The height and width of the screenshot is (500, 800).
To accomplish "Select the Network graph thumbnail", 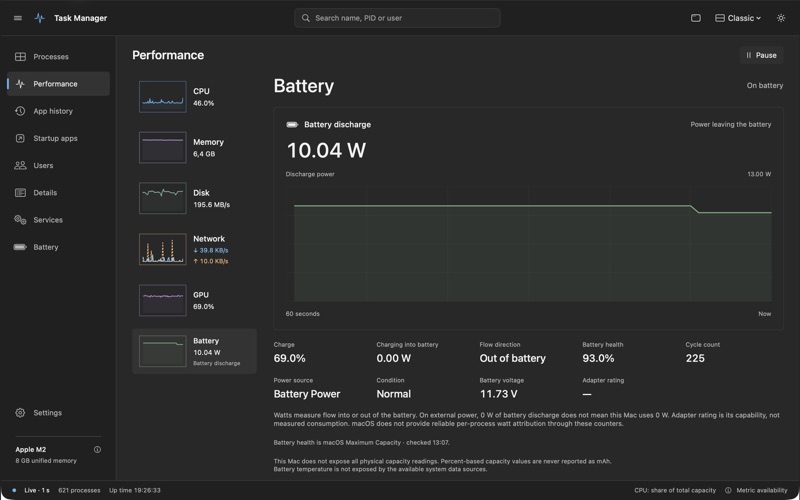I will click(163, 249).
